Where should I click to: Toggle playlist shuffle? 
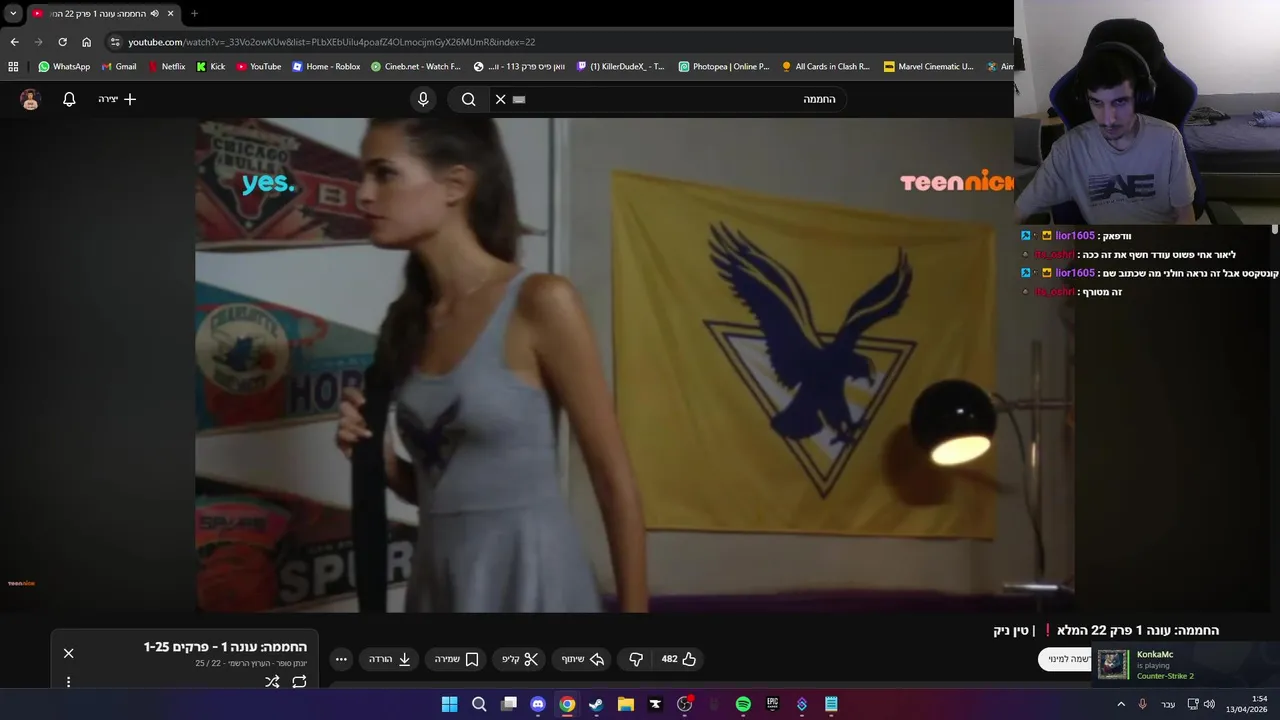point(272,682)
